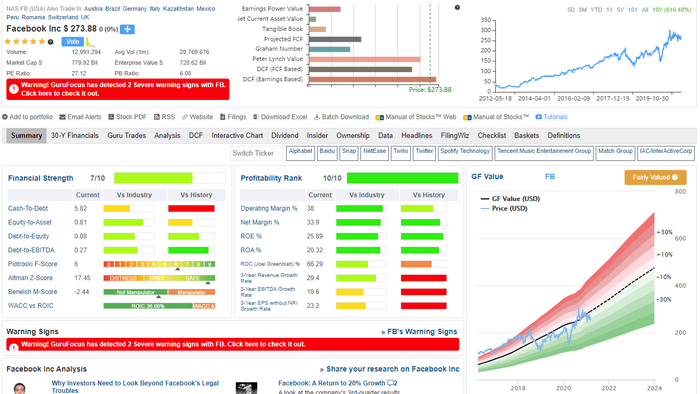This screenshot has height=394, width=700.
Task: Click the small bar chart icon beside Vote
Action: pyautogui.click(x=90, y=42)
